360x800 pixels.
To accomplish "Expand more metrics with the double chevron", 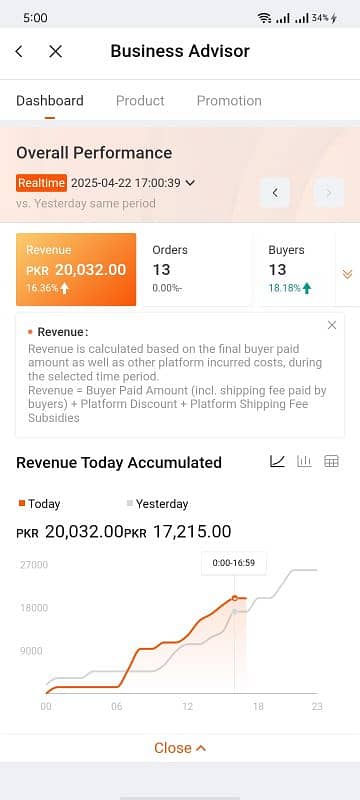I will (x=347, y=274).
